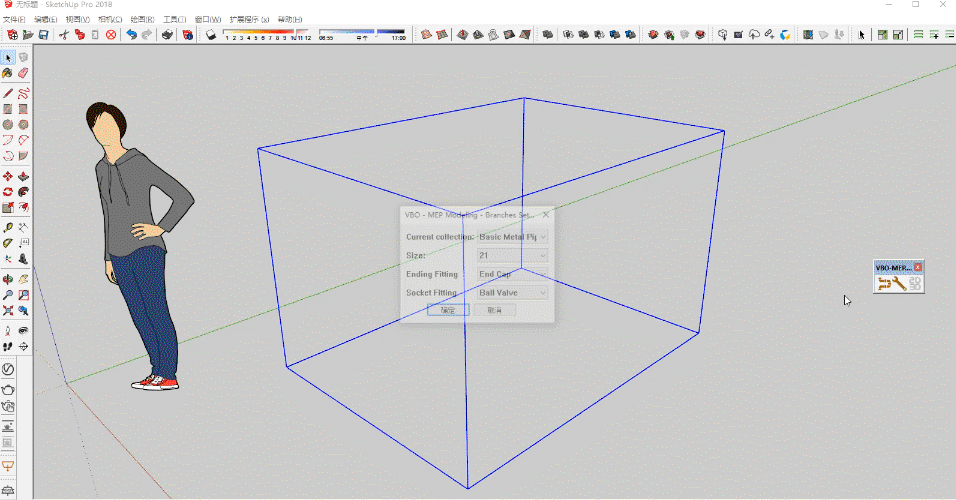Open the 文件 (File) menu
The width and height of the screenshot is (956, 500).
[x=13, y=19]
